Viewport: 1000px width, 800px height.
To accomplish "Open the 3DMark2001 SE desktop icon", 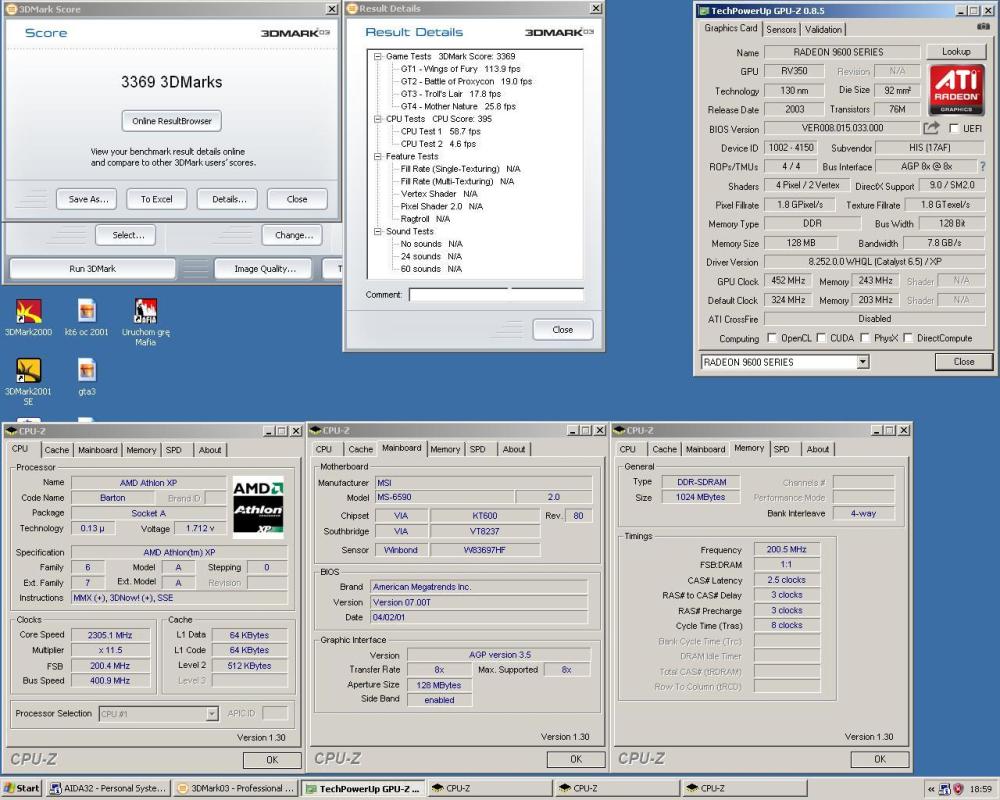I will point(28,372).
